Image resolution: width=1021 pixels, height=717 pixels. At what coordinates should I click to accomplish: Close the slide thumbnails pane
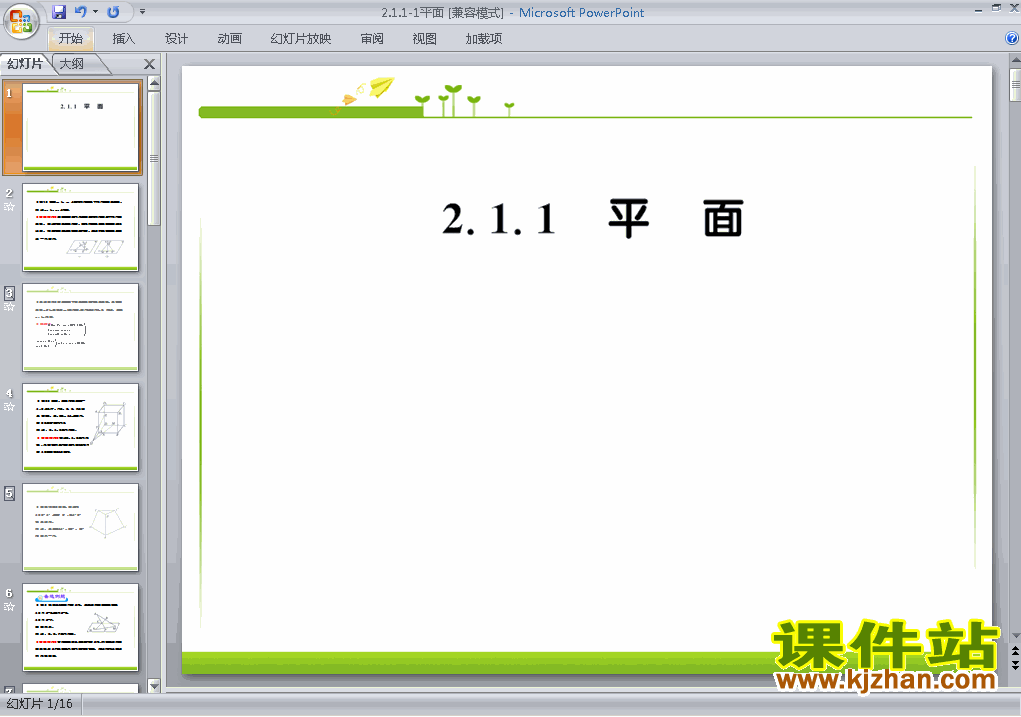click(x=149, y=64)
